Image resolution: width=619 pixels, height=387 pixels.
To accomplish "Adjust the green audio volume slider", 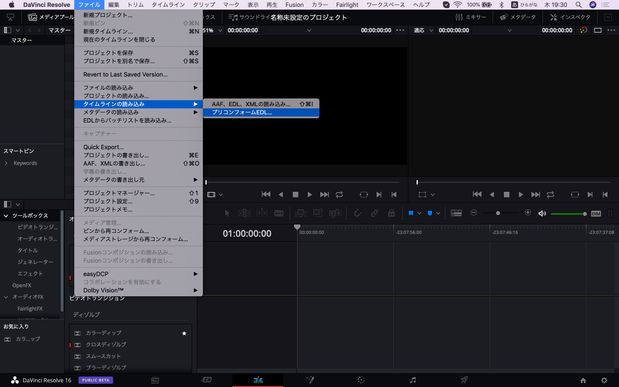I will [568, 214].
